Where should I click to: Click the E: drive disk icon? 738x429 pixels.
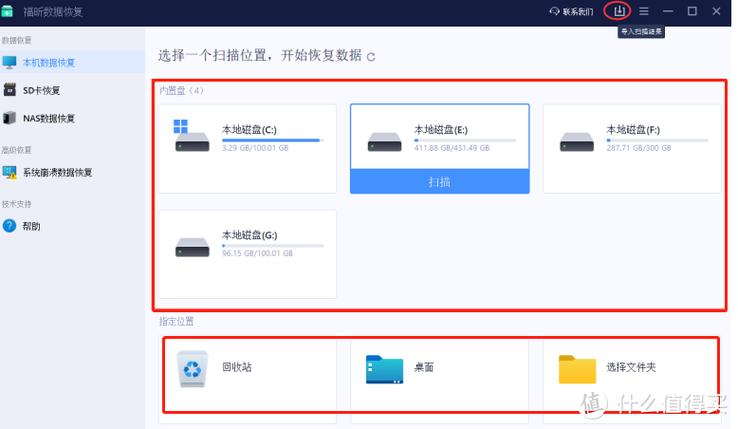coord(385,142)
